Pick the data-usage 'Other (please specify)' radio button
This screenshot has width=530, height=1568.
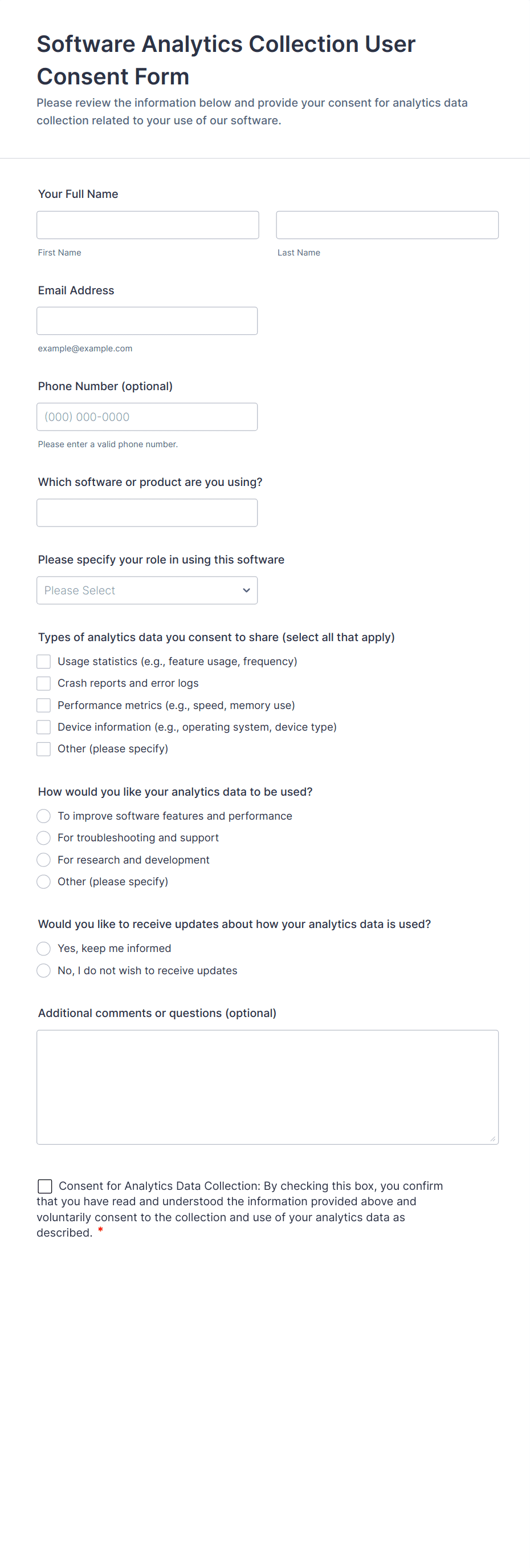click(44, 882)
